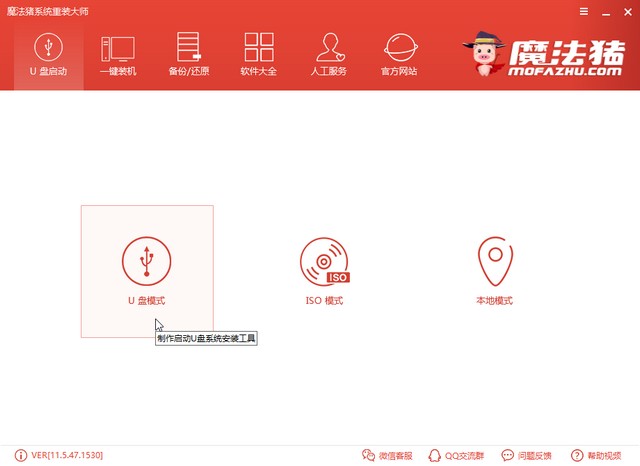Select the U盘模式 USB icon
Image resolution: width=640 pixels, height=466 pixels.
(146, 260)
